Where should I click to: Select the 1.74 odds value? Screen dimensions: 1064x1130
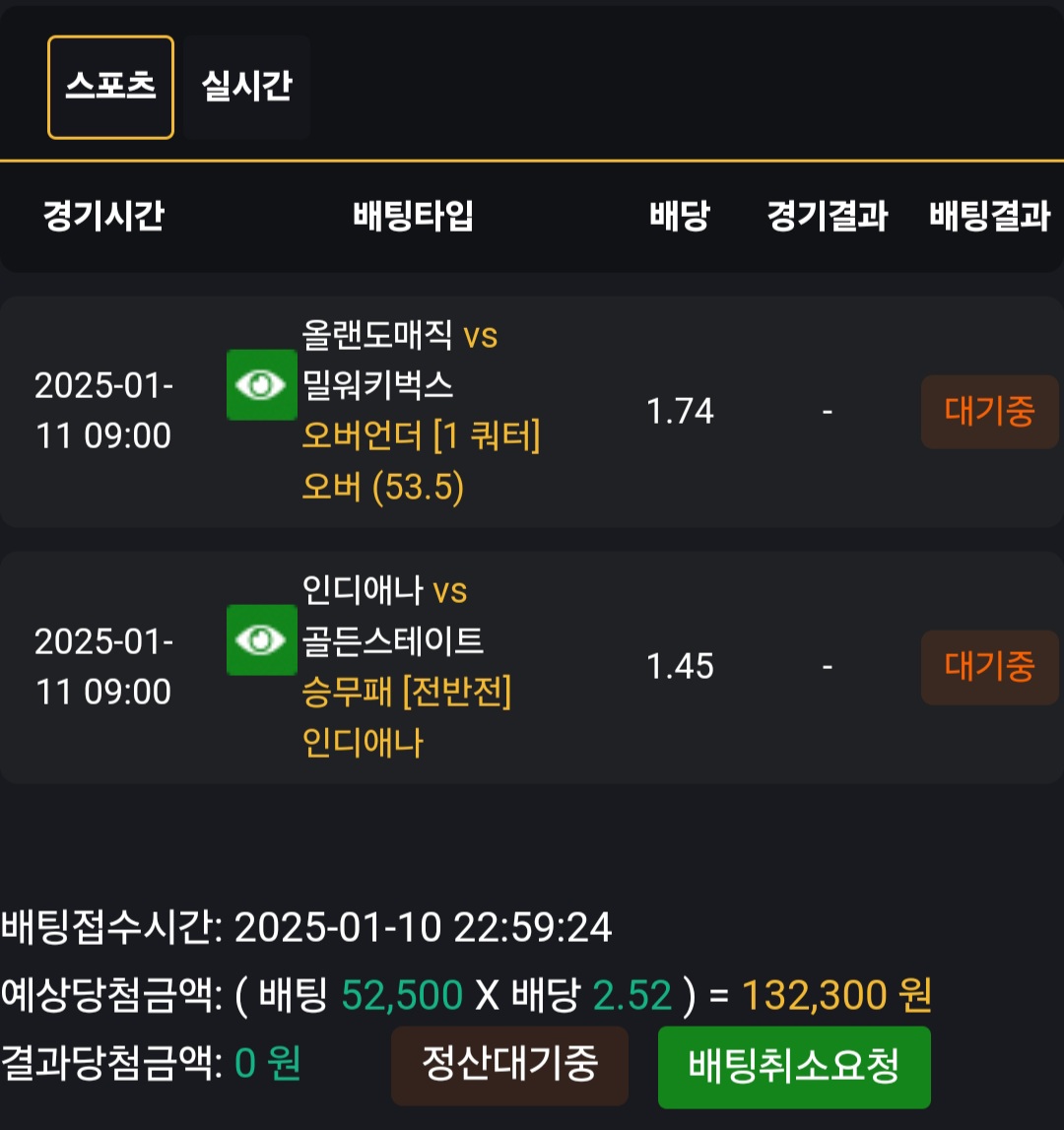(x=680, y=412)
